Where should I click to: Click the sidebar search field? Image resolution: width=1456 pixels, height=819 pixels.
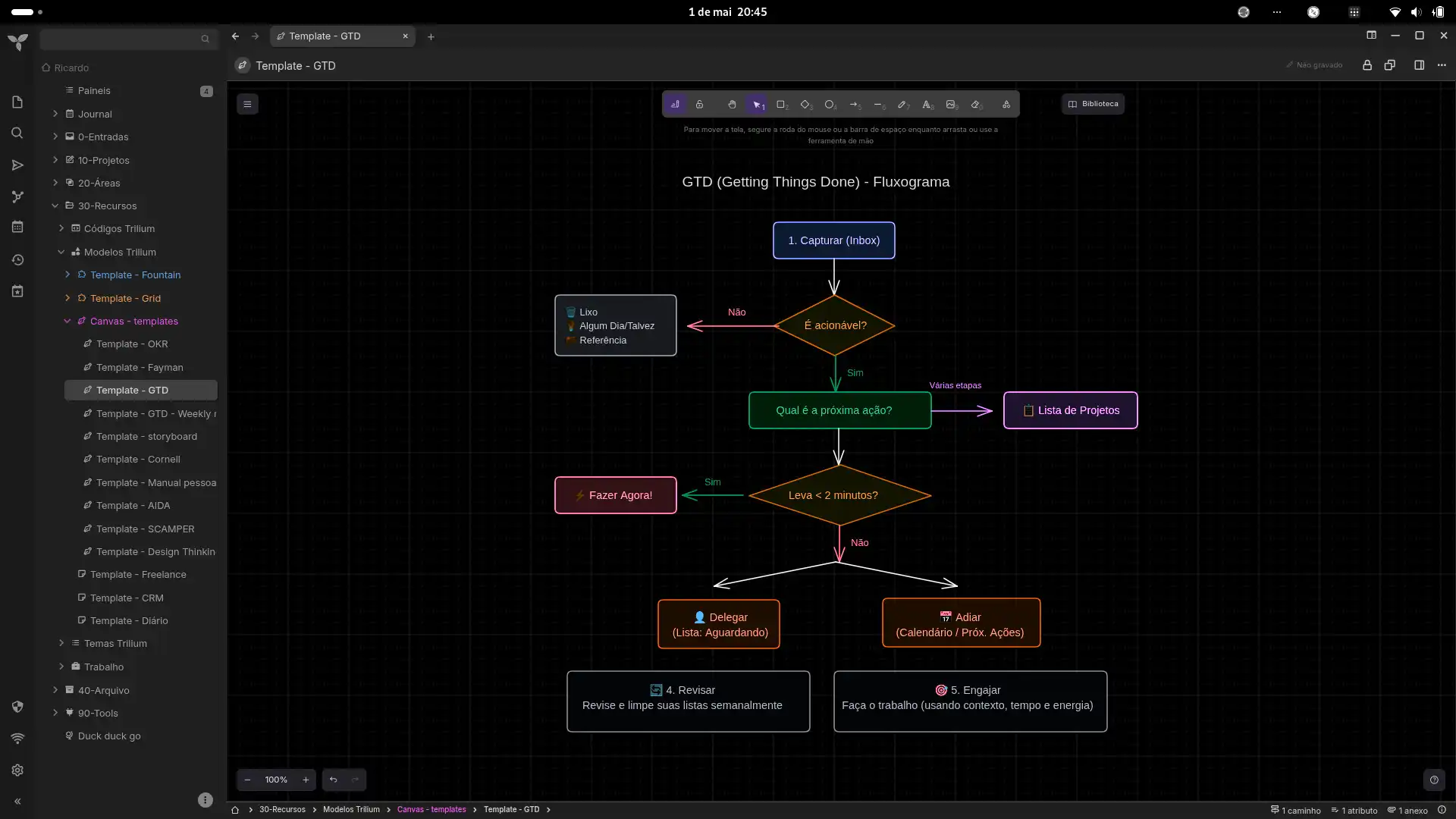tap(127, 38)
